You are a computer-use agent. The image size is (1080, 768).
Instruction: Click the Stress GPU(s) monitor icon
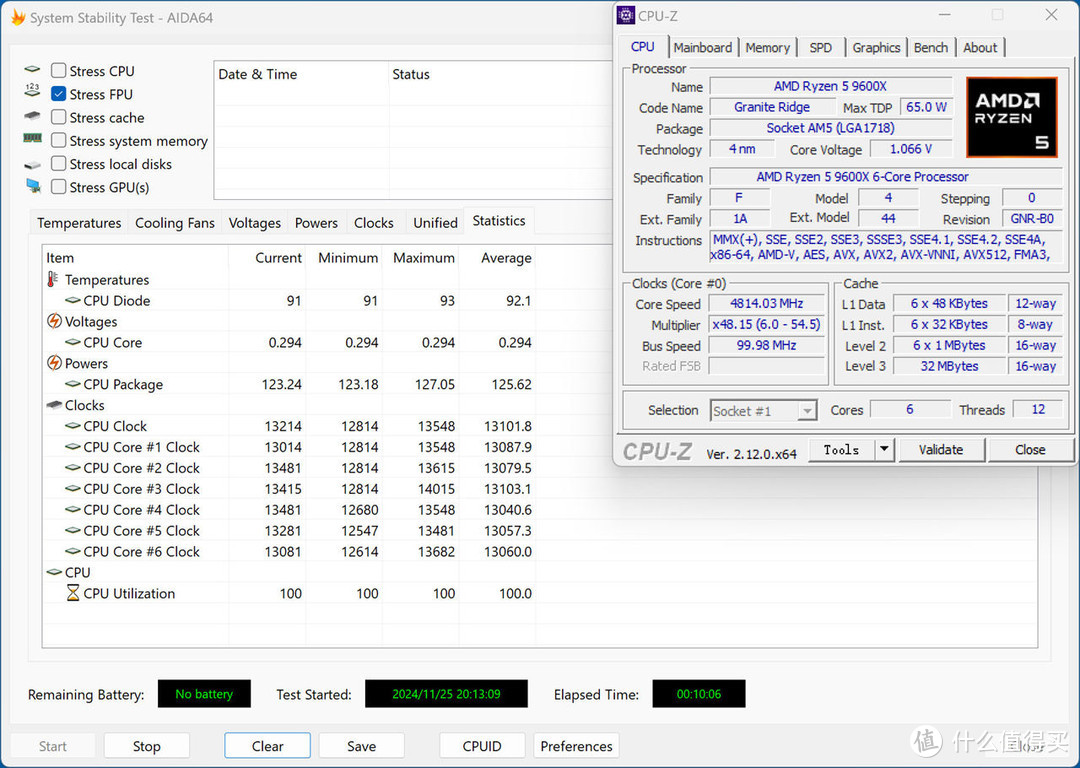click(33, 187)
